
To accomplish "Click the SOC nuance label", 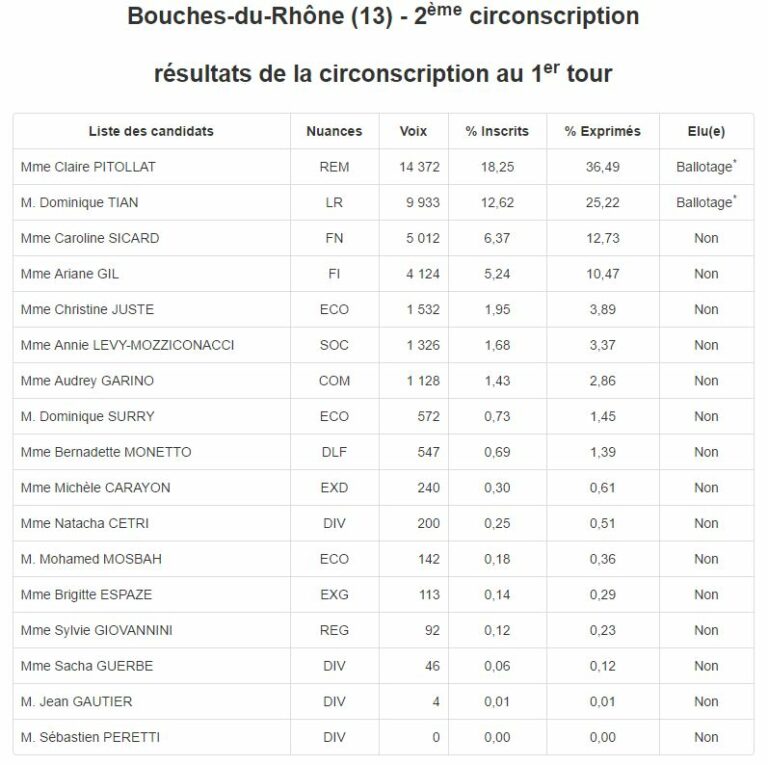I will (334, 345).
